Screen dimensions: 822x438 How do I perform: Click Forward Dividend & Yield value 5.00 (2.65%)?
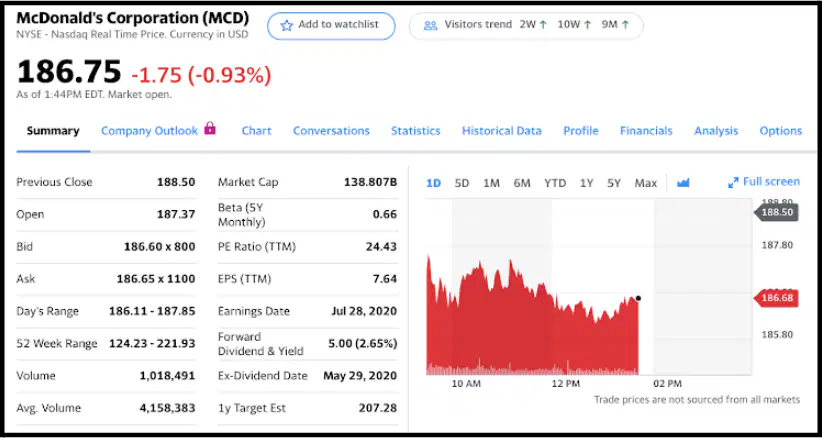pyautogui.click(x=362, y=344)
